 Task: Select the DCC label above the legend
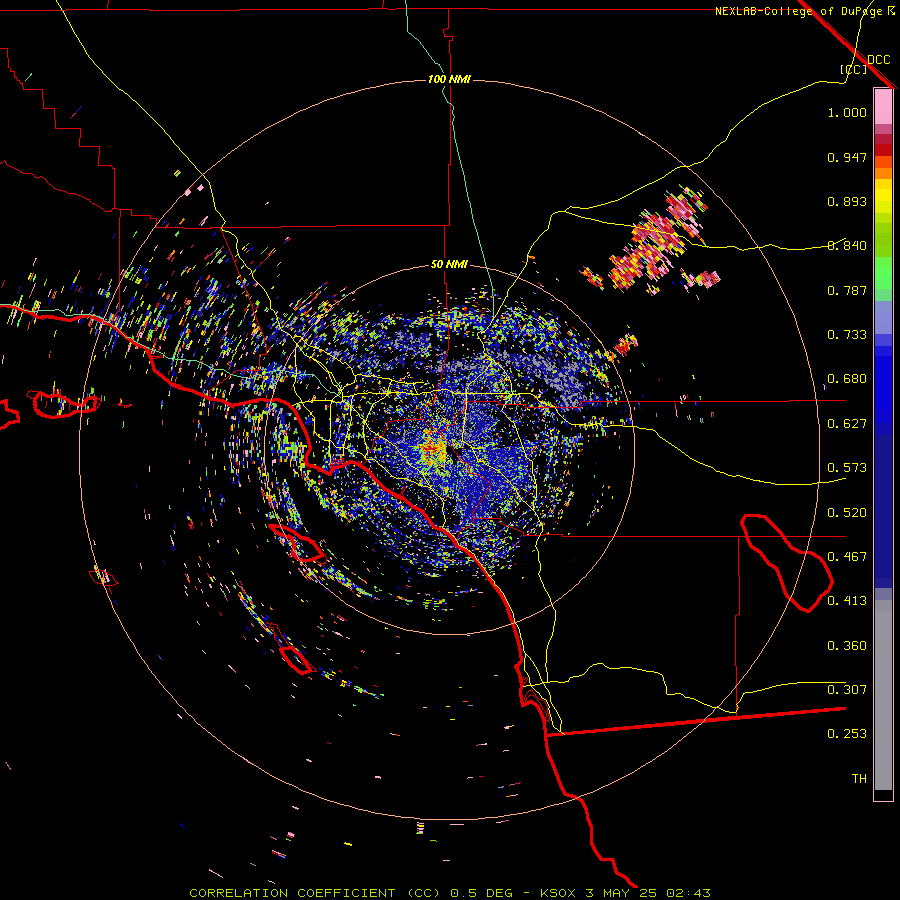(879, 60)
